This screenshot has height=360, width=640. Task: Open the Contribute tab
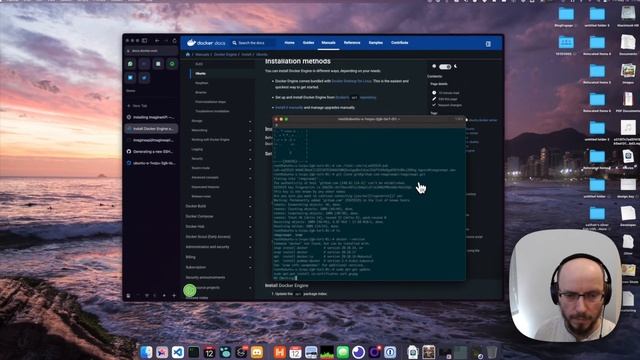click(400, 43)
